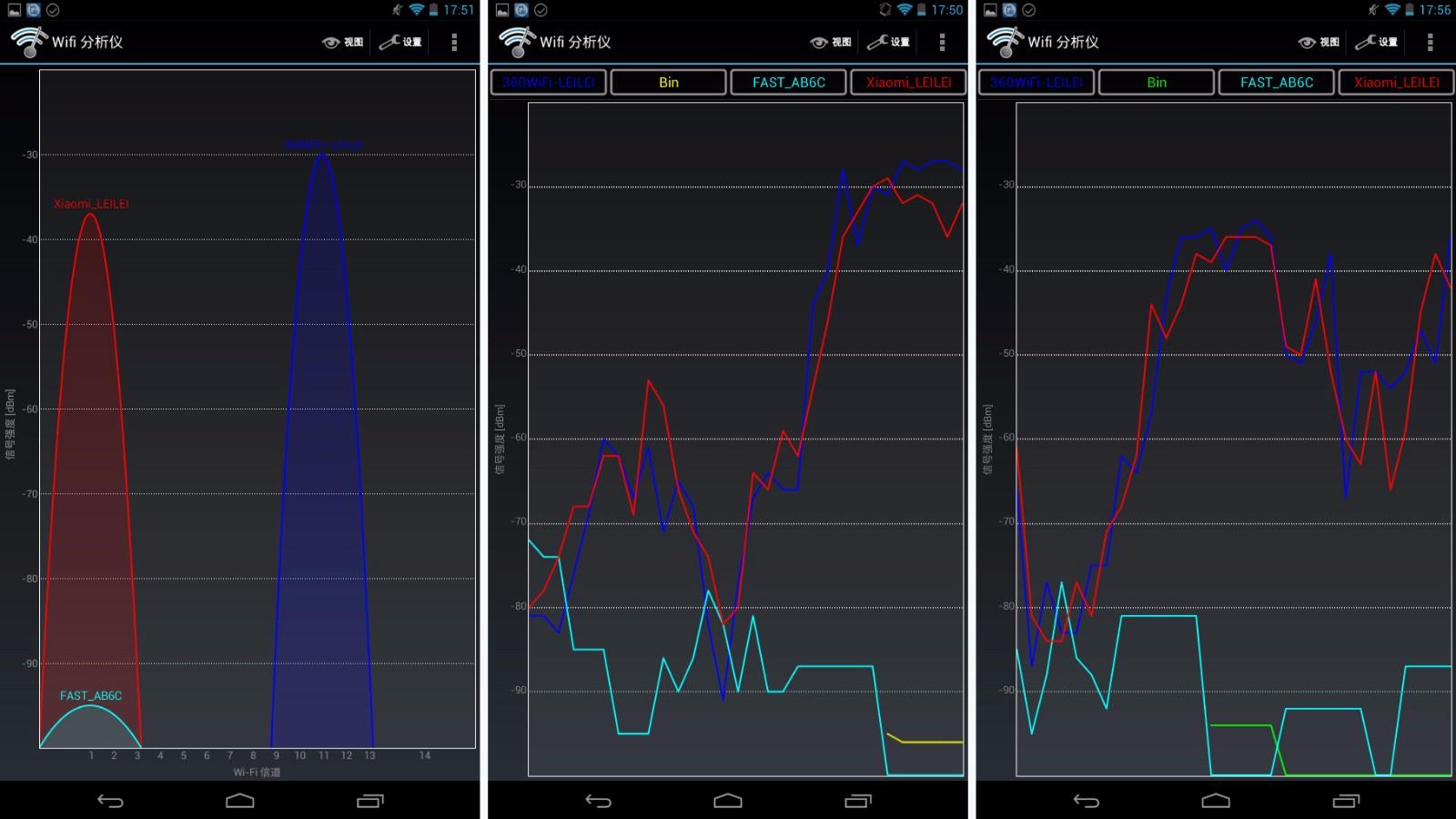Toggle FAST_AB6C filter on the 17:50 screen
The width and height of the screenshot is (1456, 819).
pyautogui.click(x=789, y=82)
